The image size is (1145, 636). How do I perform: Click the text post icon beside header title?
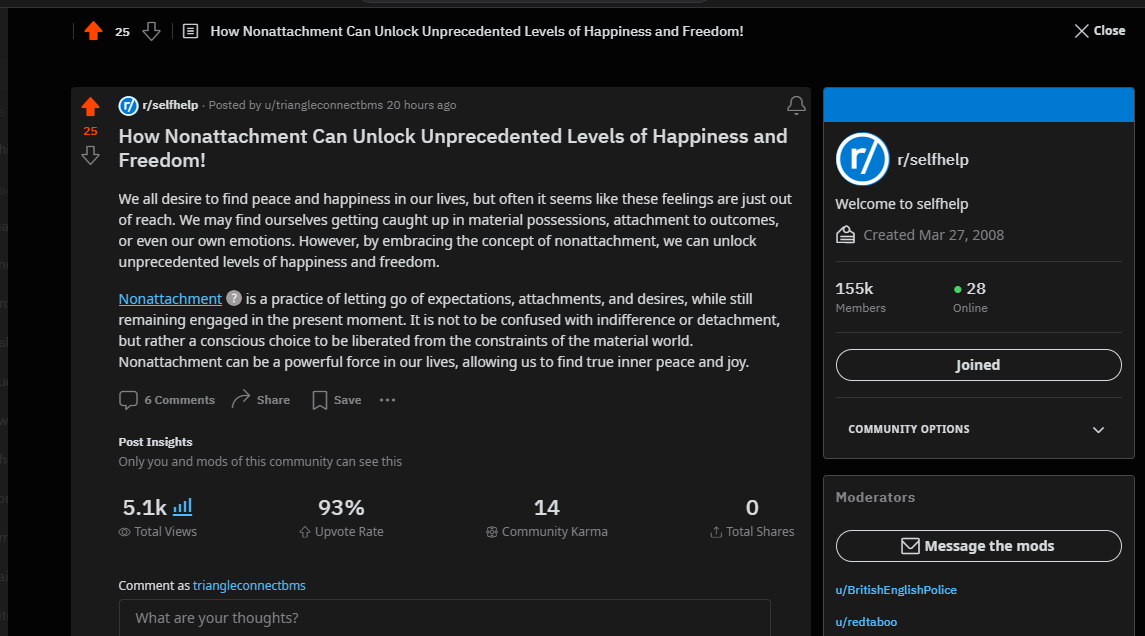(x=191, y=31)
